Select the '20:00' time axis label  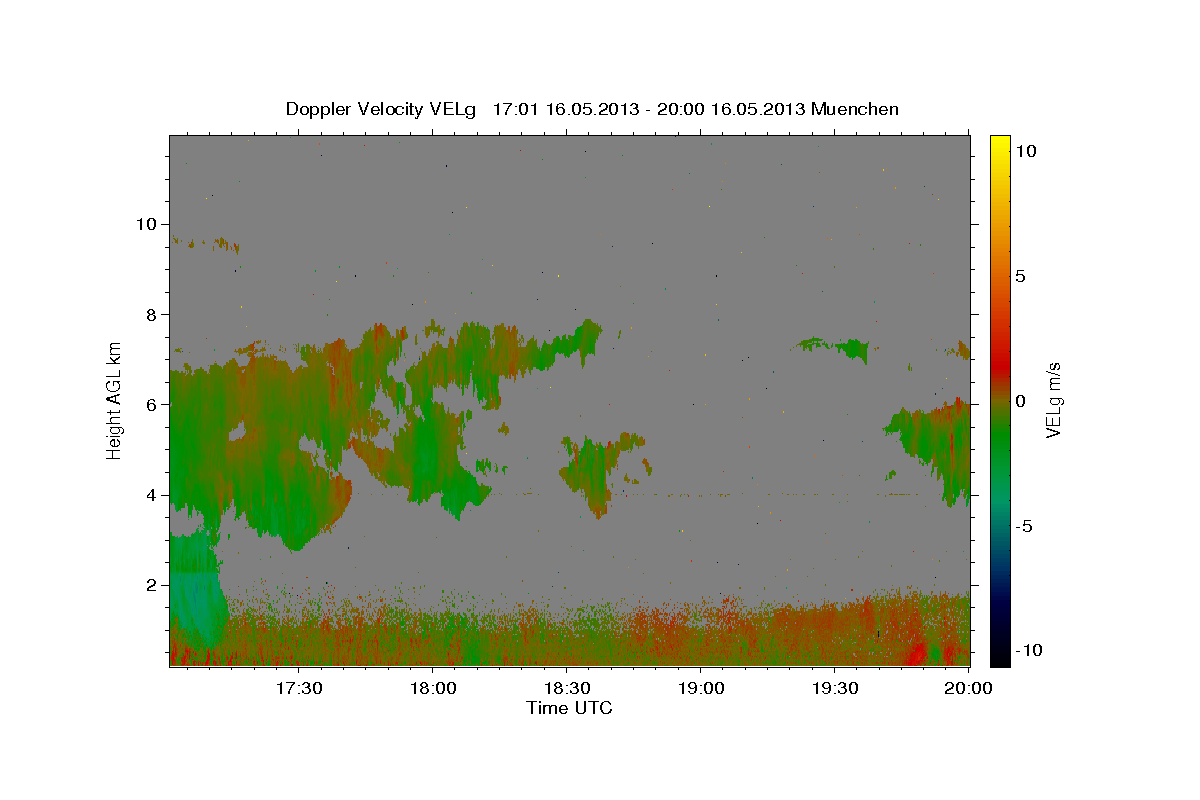969,688
